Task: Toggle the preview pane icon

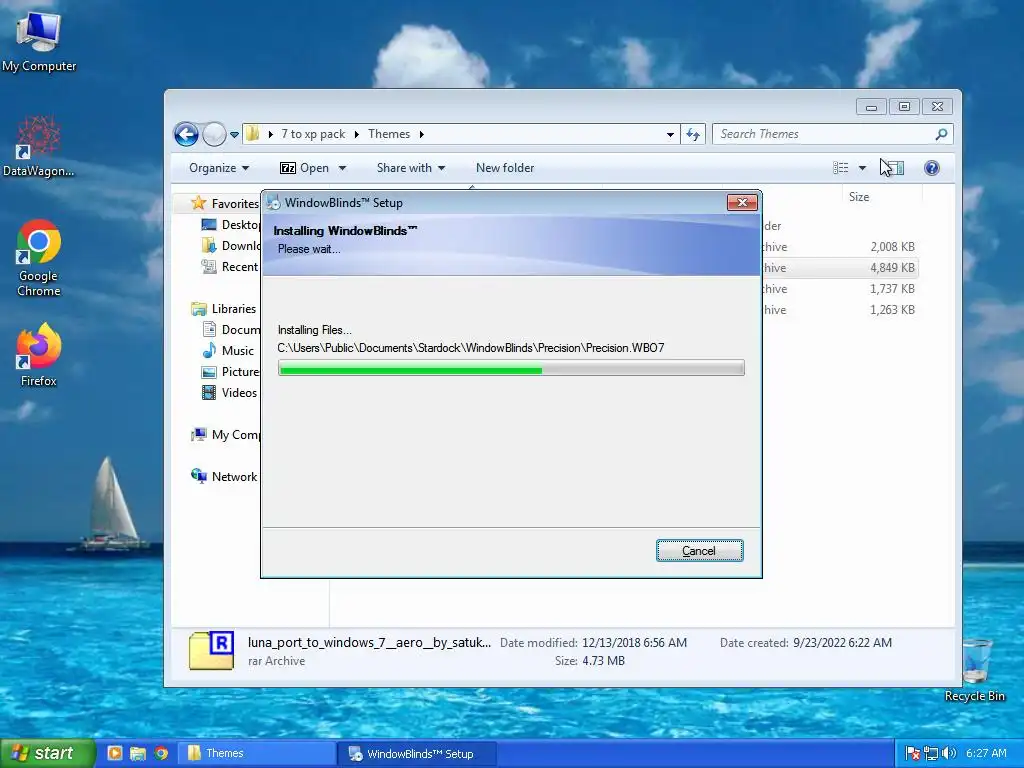Action: (896, 168)
